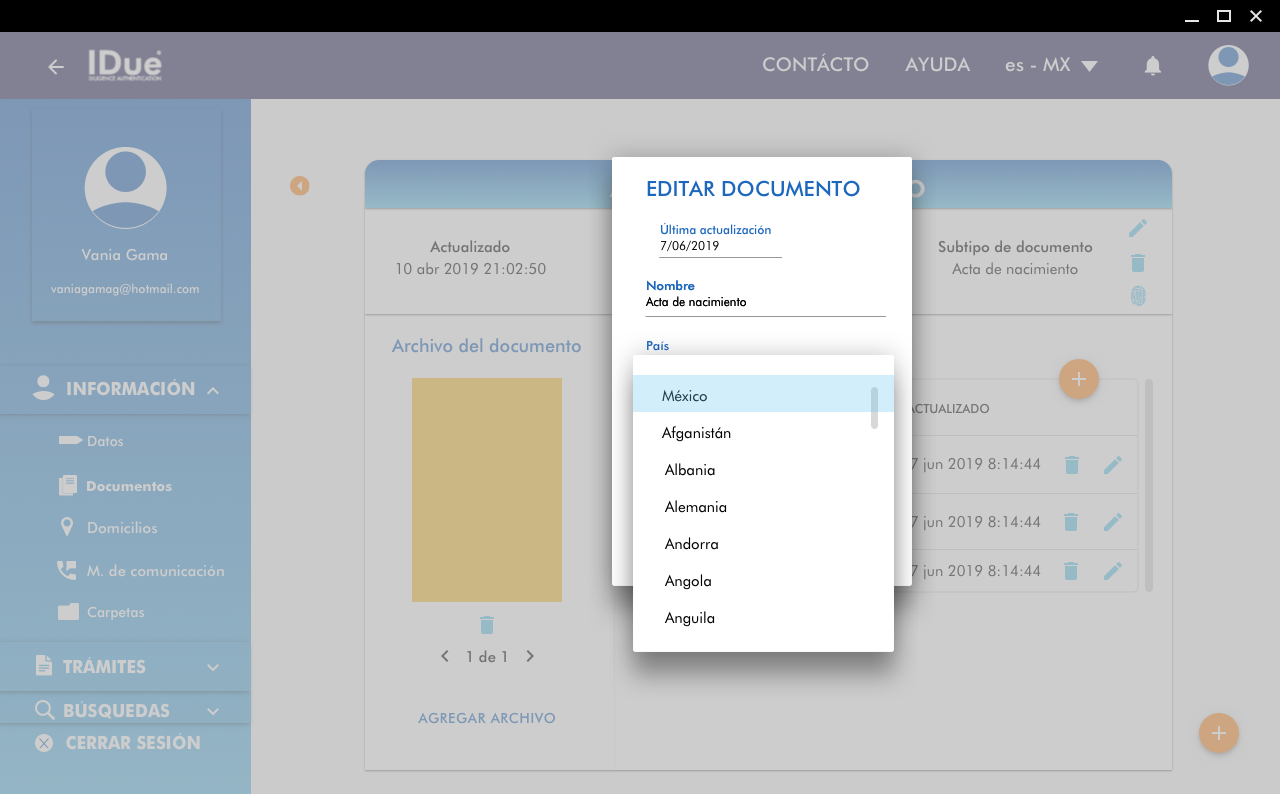Screen dimensions: 1280x794
Task: Open the user profile avatar menu
Action: 1227,66
